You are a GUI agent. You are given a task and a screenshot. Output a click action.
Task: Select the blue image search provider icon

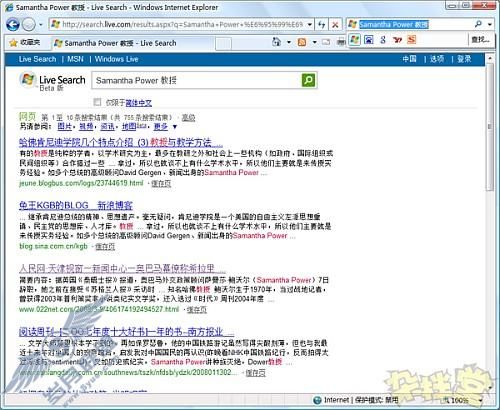[369, 40]
